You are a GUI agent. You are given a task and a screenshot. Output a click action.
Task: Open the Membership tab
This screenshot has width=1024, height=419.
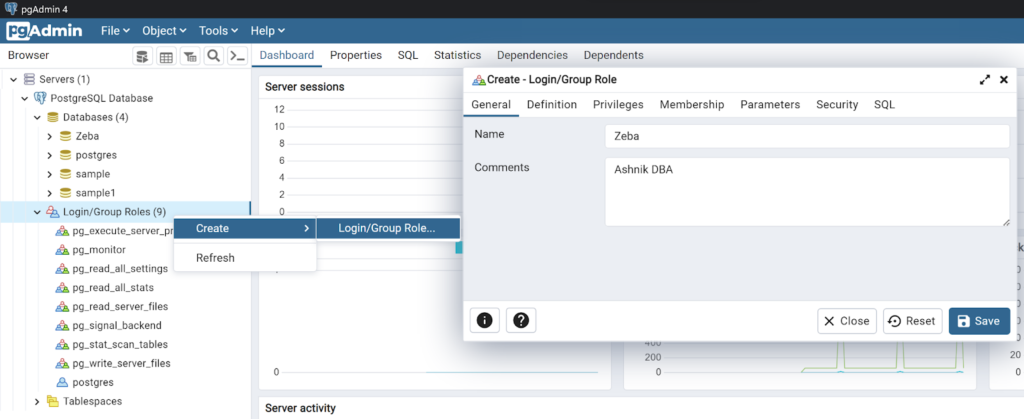(x=692, y=104)
